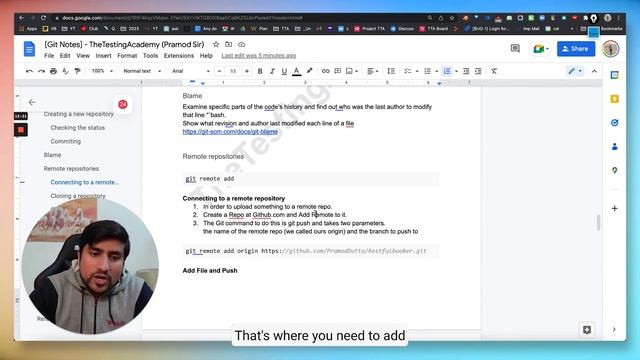Viewport: 640px width, 360px height.
Task: Click the Redo icon in toolbar
Action: click(41, 71)
